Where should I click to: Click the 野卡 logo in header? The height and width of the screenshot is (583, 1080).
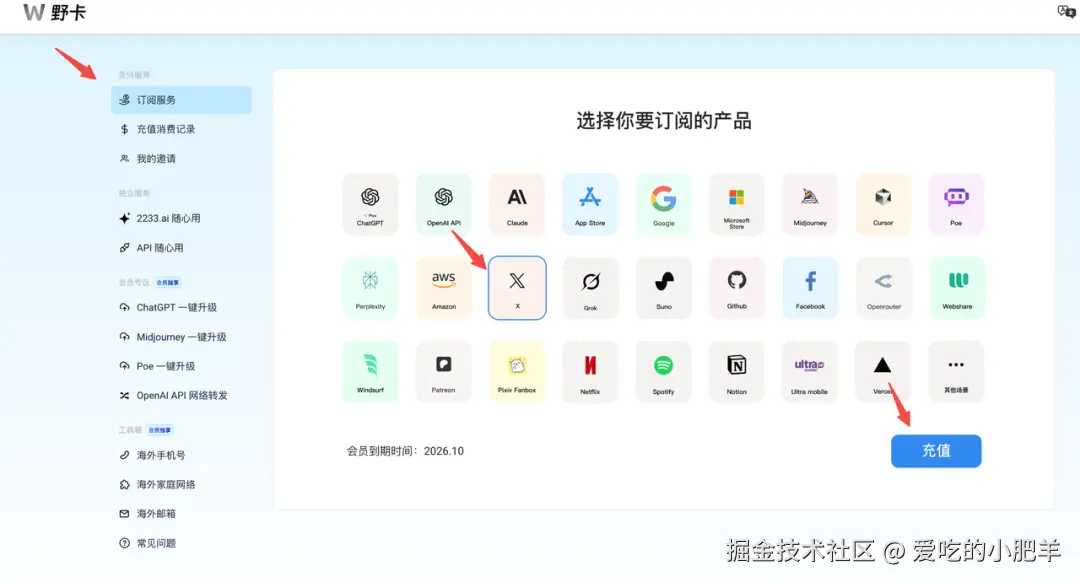point(54,12)
